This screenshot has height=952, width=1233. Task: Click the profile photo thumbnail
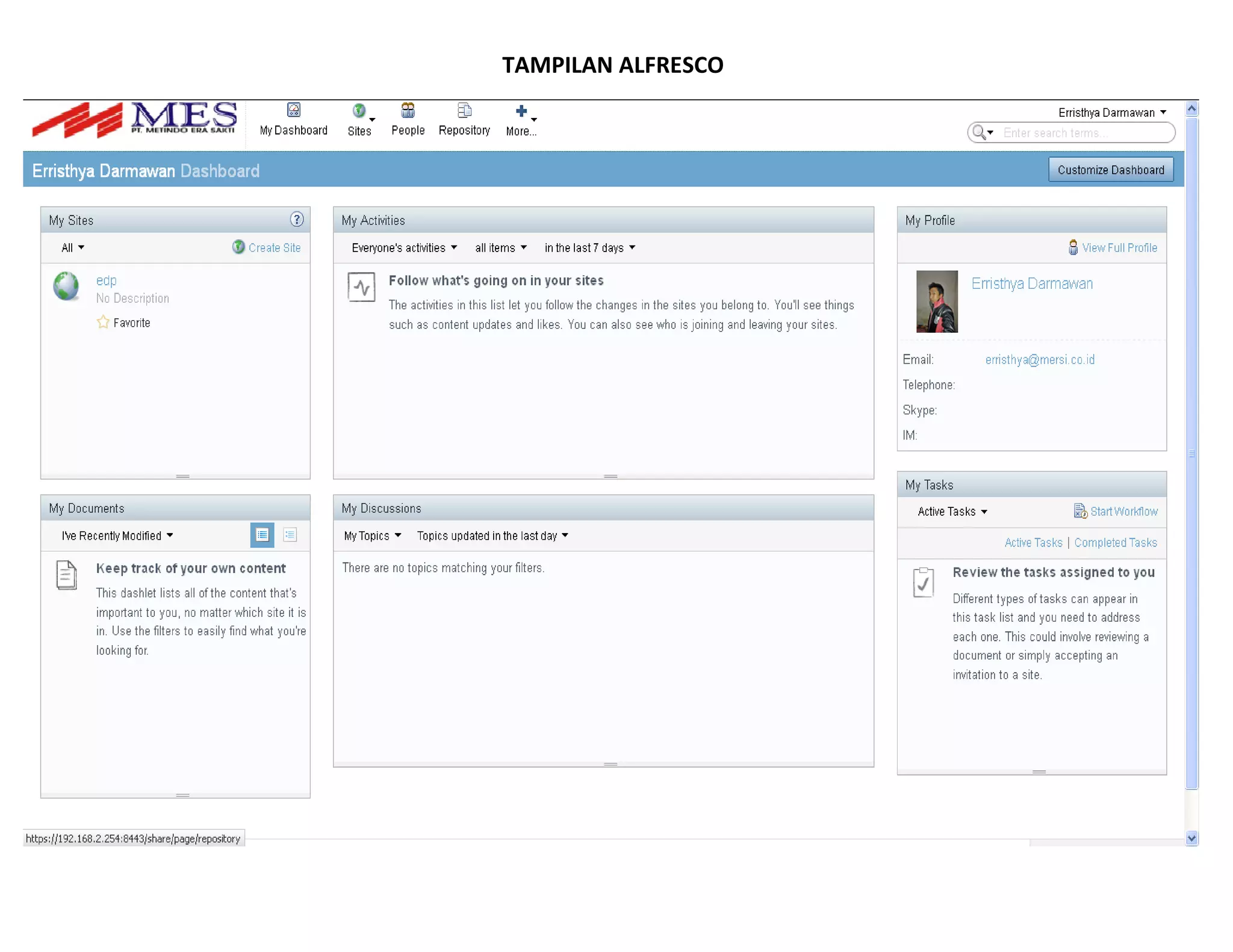click(937, 301)
